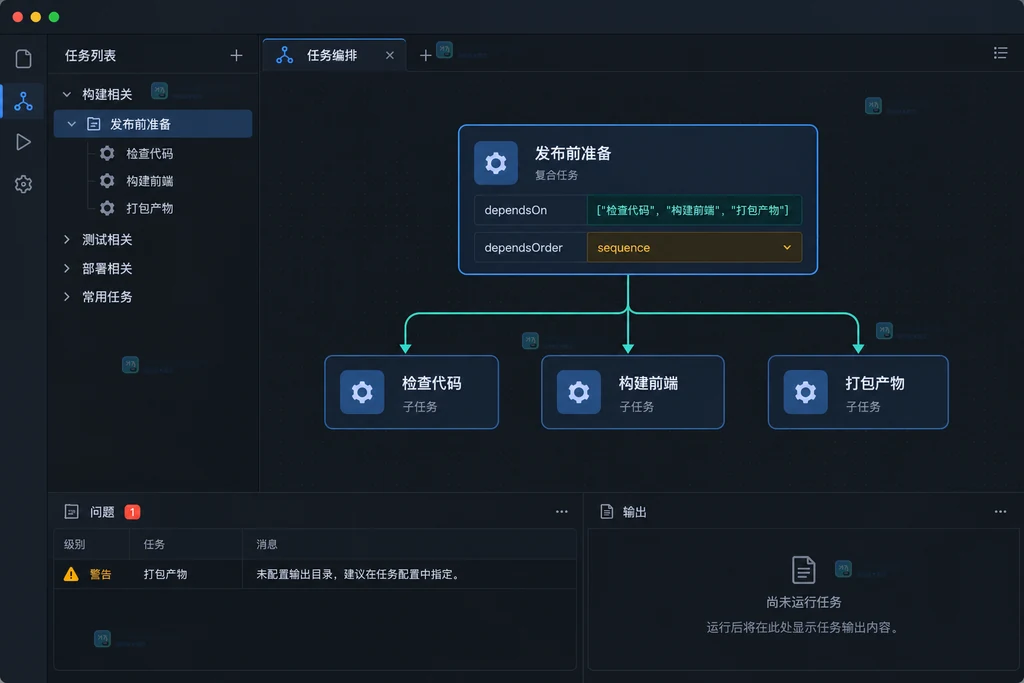The image size is (1024, 683).
Task: Click the dependsOrder property label
Action: pos(523,247)
